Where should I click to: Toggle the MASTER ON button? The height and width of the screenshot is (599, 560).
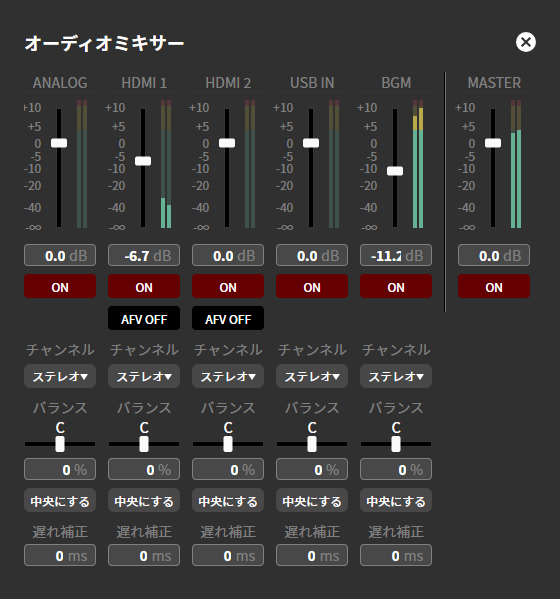pos(494,286)
